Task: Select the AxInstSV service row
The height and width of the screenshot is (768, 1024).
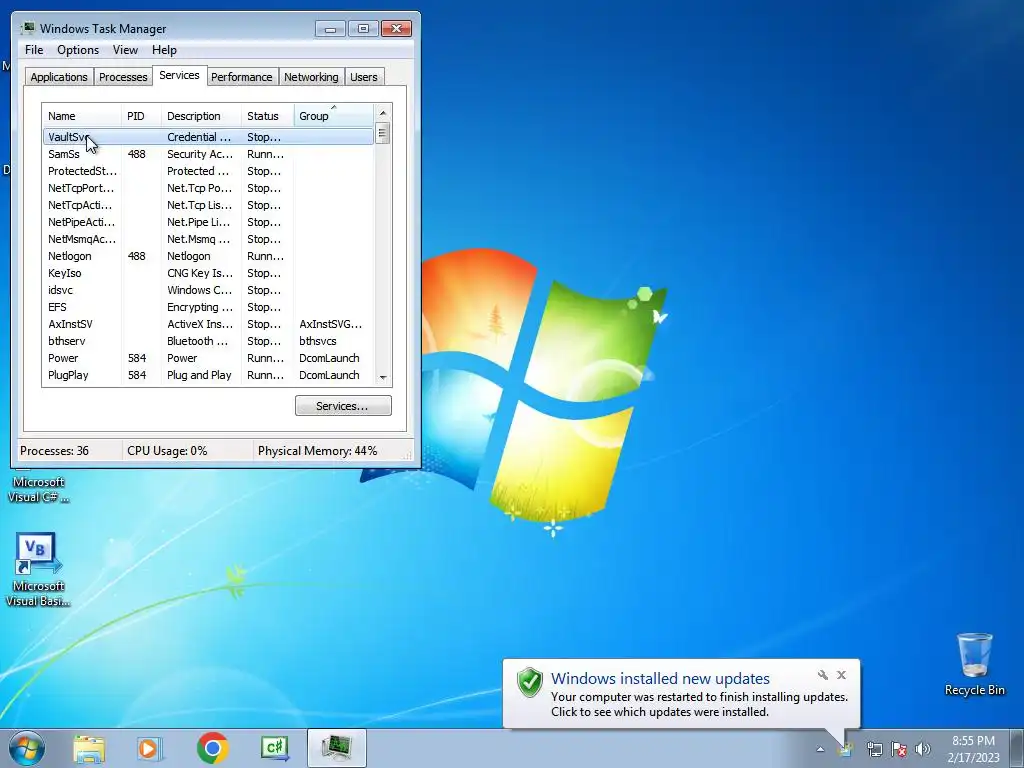Action: (208, 324)
